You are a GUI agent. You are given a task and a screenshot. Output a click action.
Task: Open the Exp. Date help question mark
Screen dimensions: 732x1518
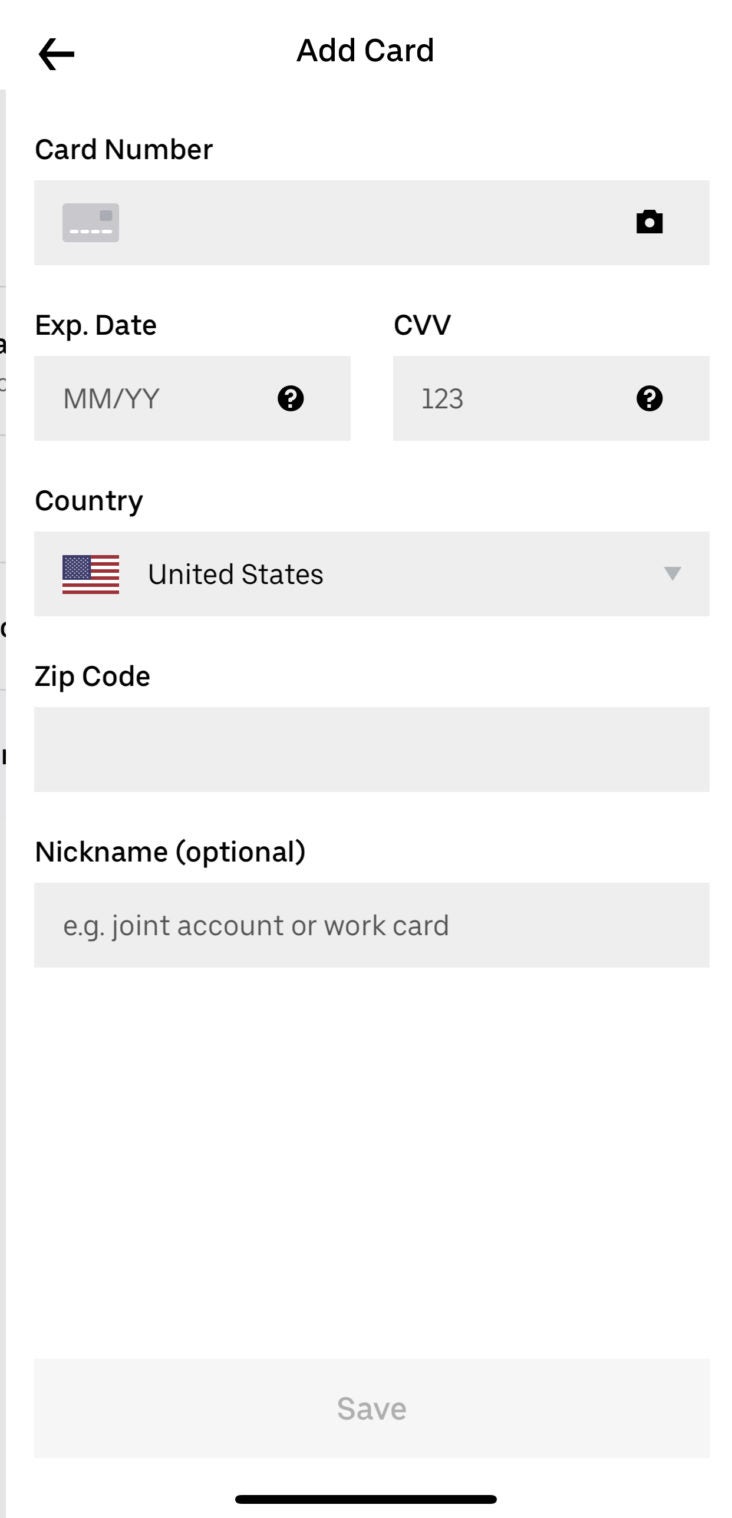[x=290, y=398]
